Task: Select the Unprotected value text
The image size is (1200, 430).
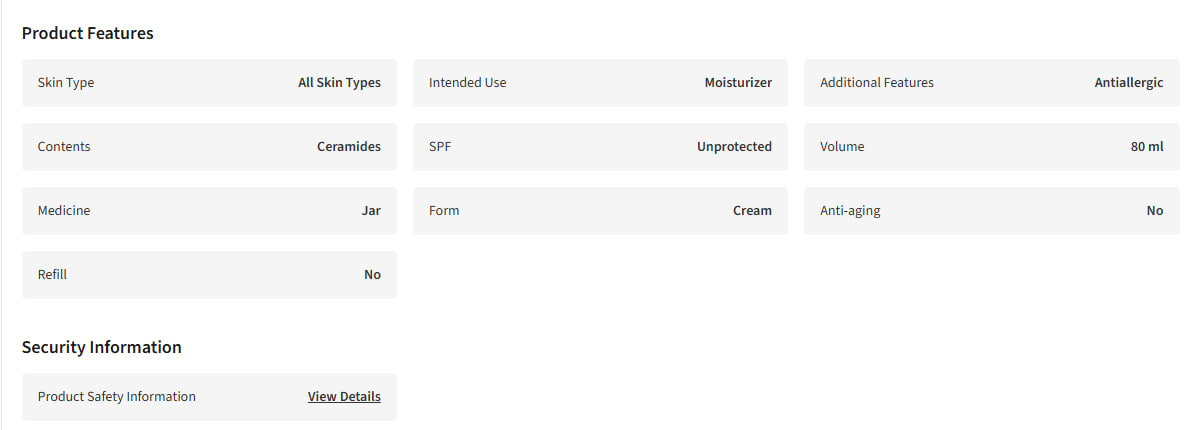Action: coord(735,147)
